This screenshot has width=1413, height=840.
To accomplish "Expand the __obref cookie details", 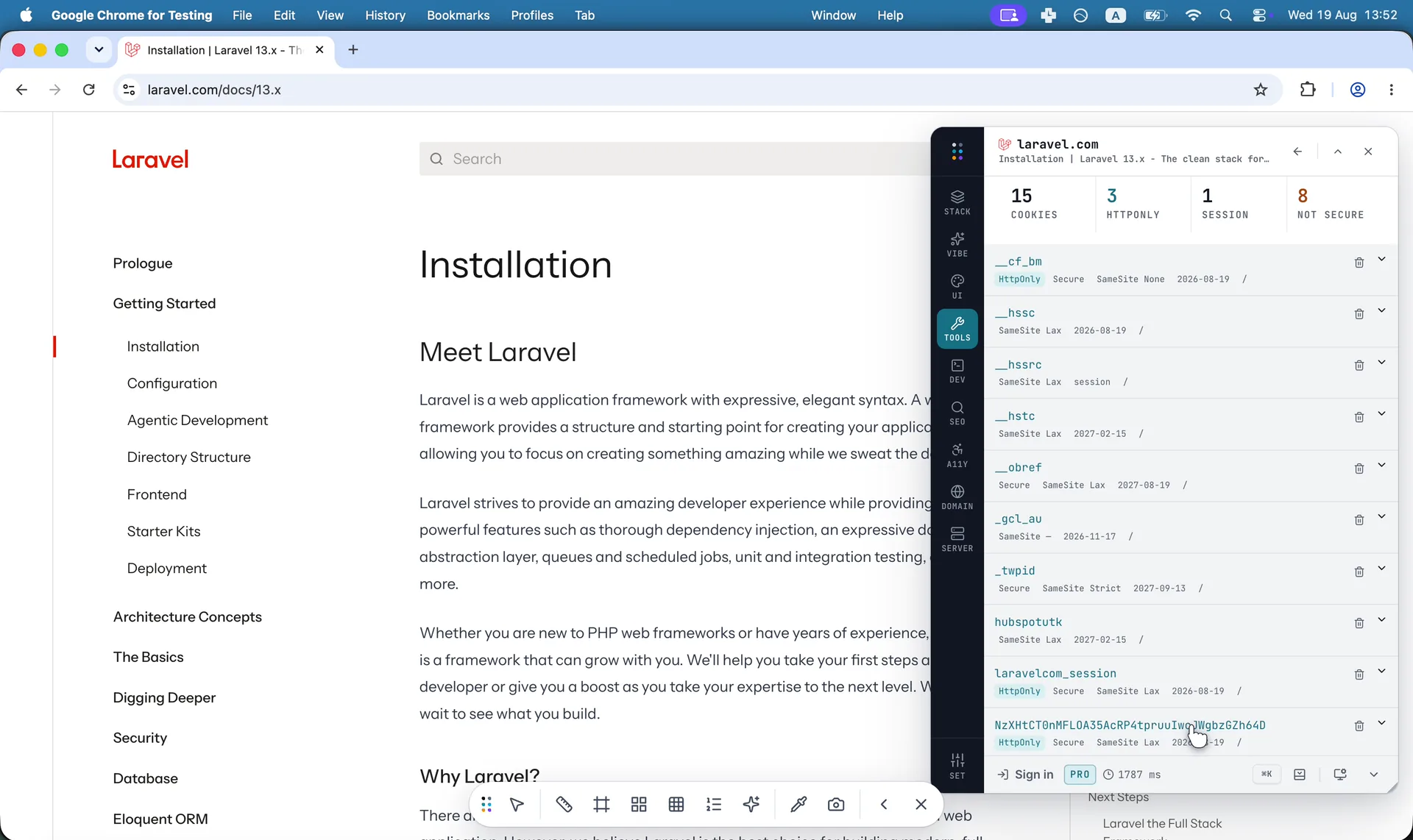I will click(1381, 465).
